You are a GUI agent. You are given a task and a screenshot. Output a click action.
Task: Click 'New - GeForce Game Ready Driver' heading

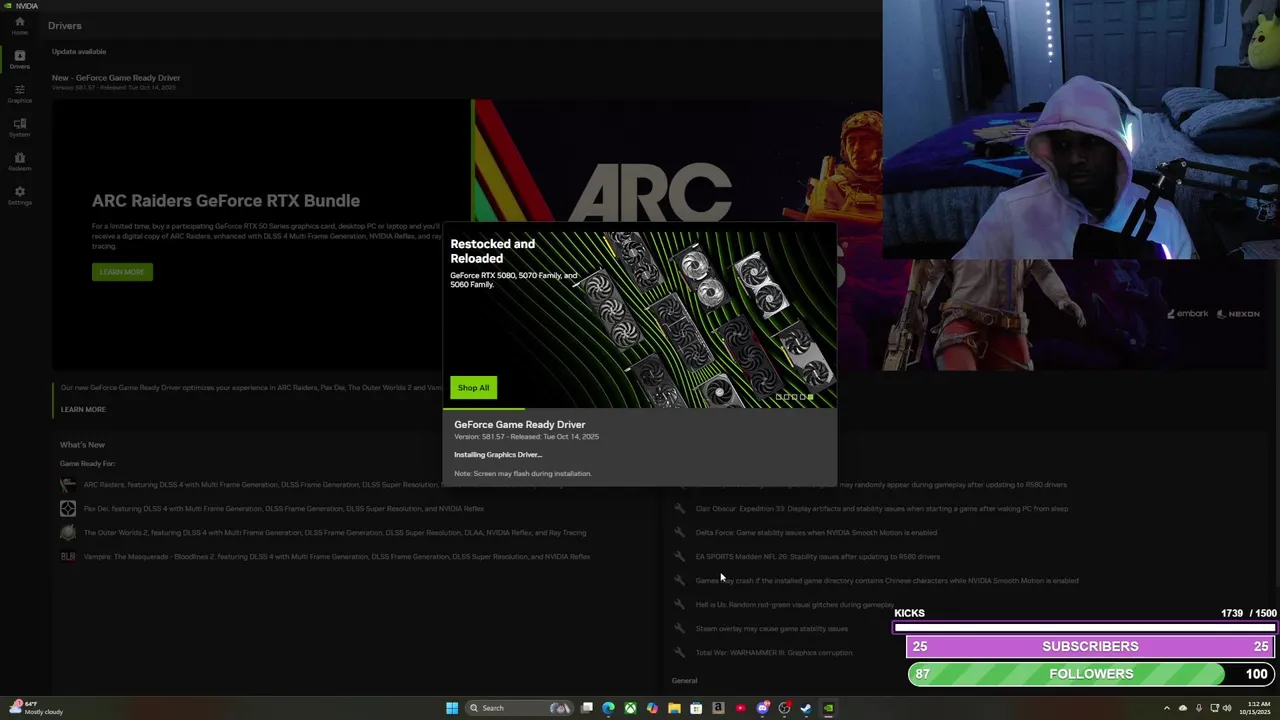point(116,78)
